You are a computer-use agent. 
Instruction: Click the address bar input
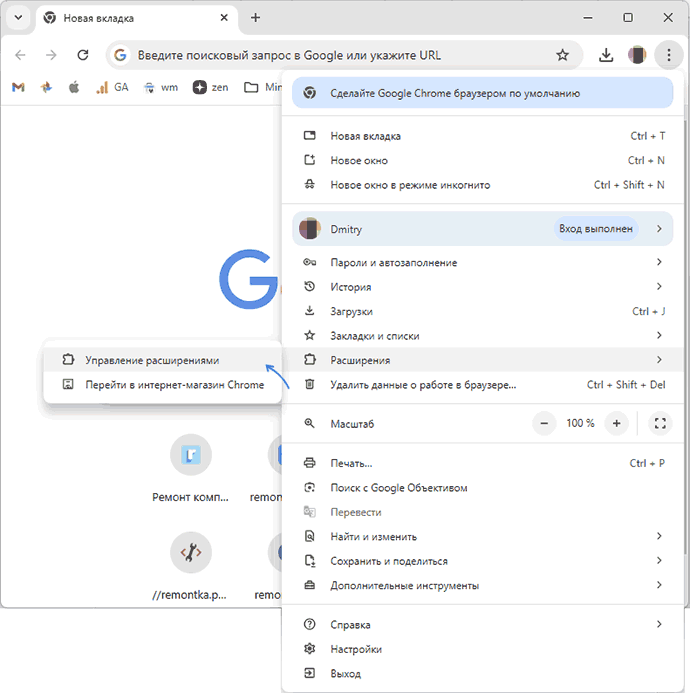[x=343, y=55]
